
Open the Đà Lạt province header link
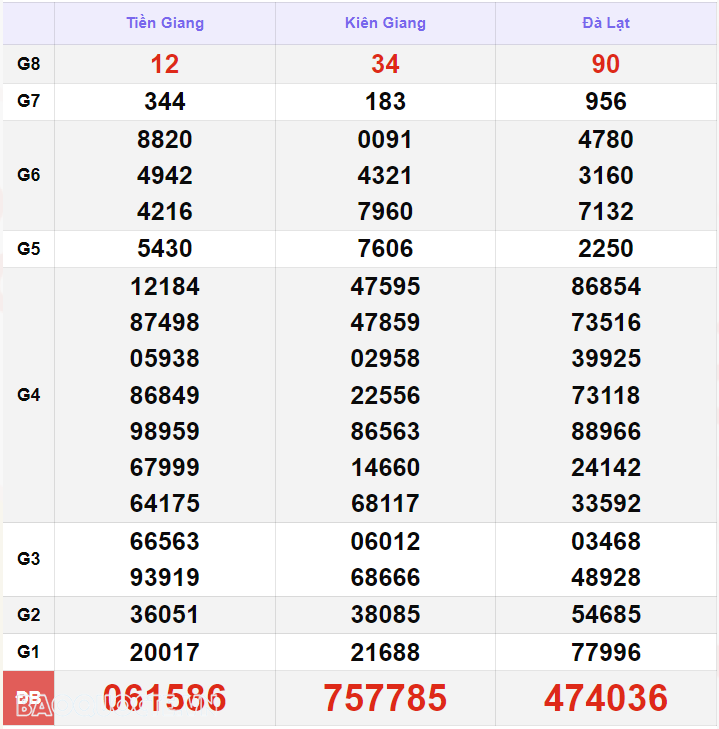(x=606, y=23)
